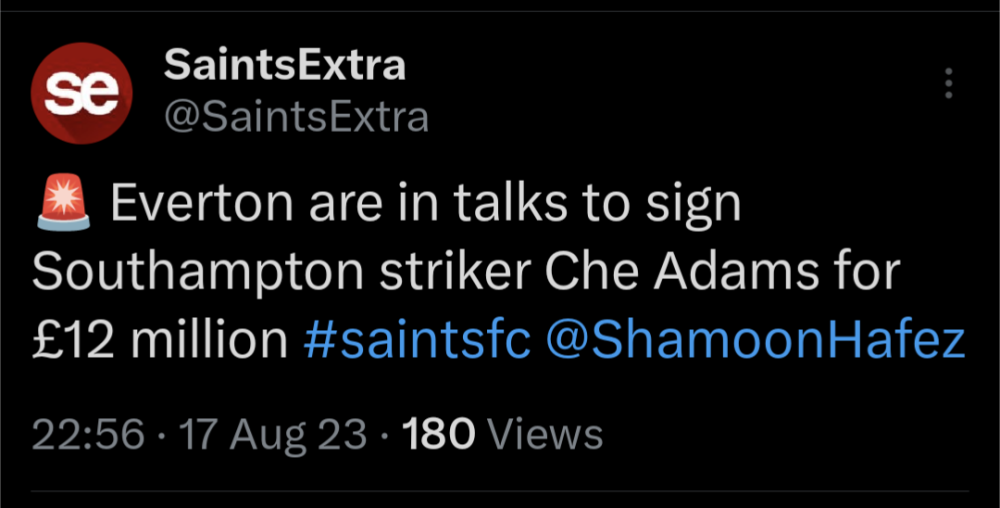Click the word million in the tweet
Image resolution: width=1000 pixels, height=508 pixels.
(x=210, y=340)
